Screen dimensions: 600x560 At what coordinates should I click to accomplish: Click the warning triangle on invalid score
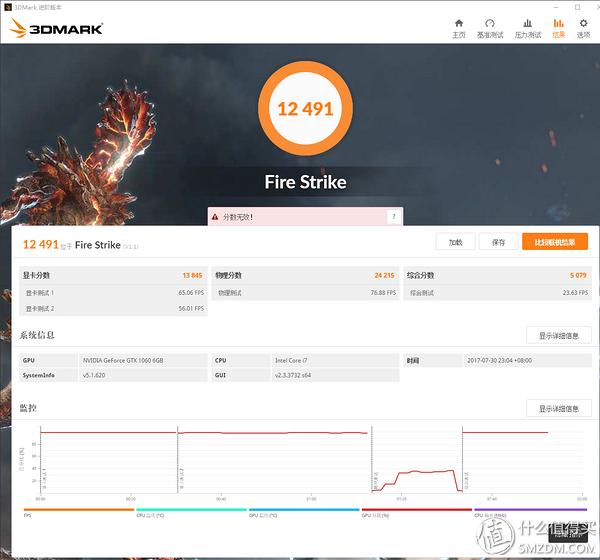click(215, 217)
